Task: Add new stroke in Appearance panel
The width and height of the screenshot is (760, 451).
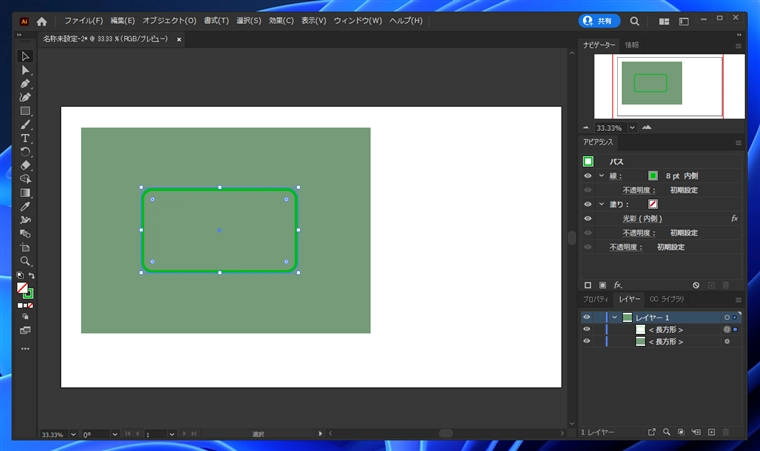Action: coord(587,285)
